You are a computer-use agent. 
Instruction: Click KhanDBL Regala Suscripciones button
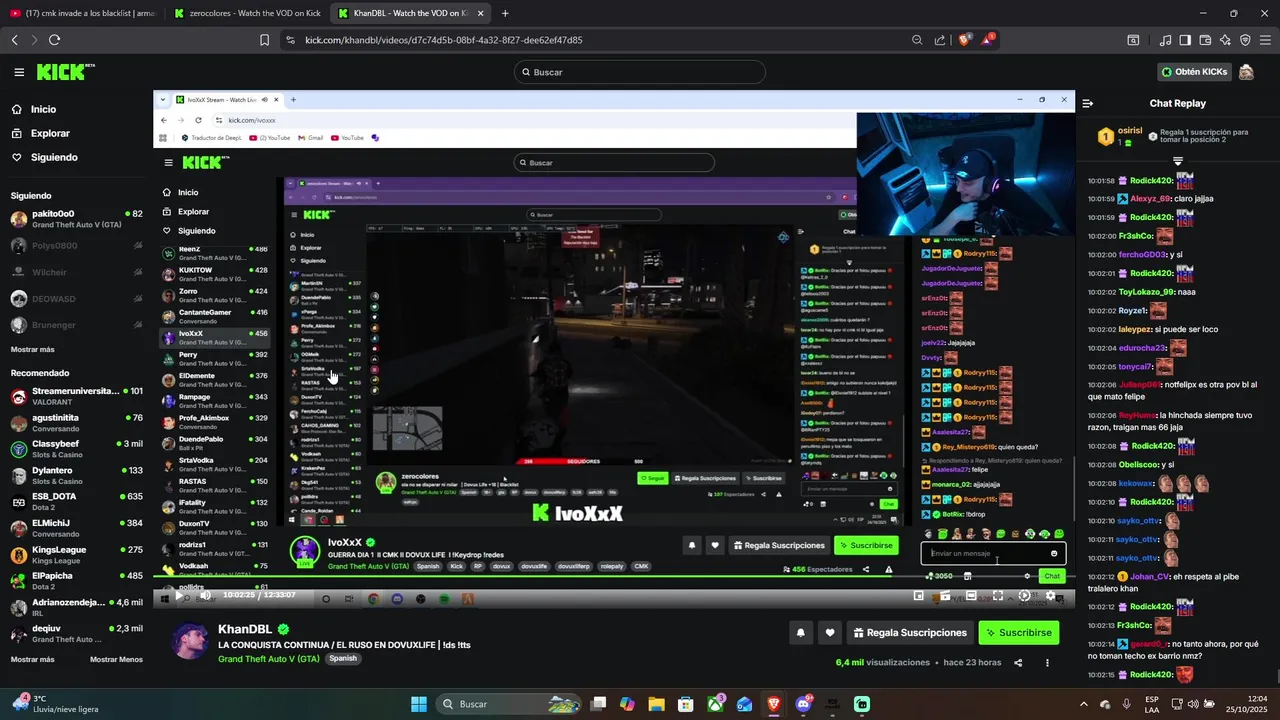coord(910,632)
